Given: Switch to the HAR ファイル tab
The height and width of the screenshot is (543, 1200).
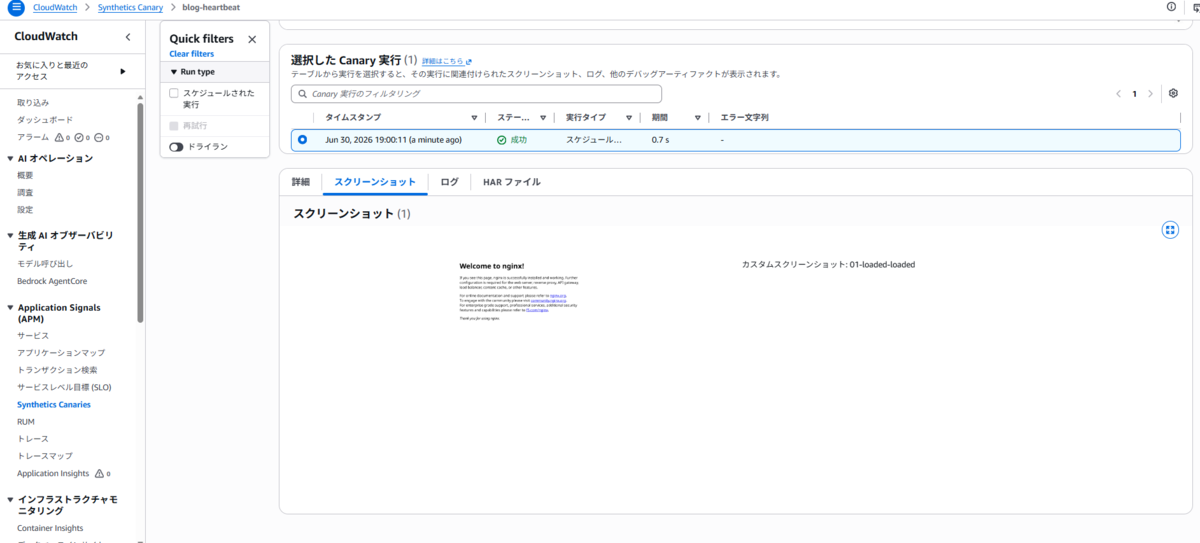Looking at the screenshot, I should pos(512,182).
